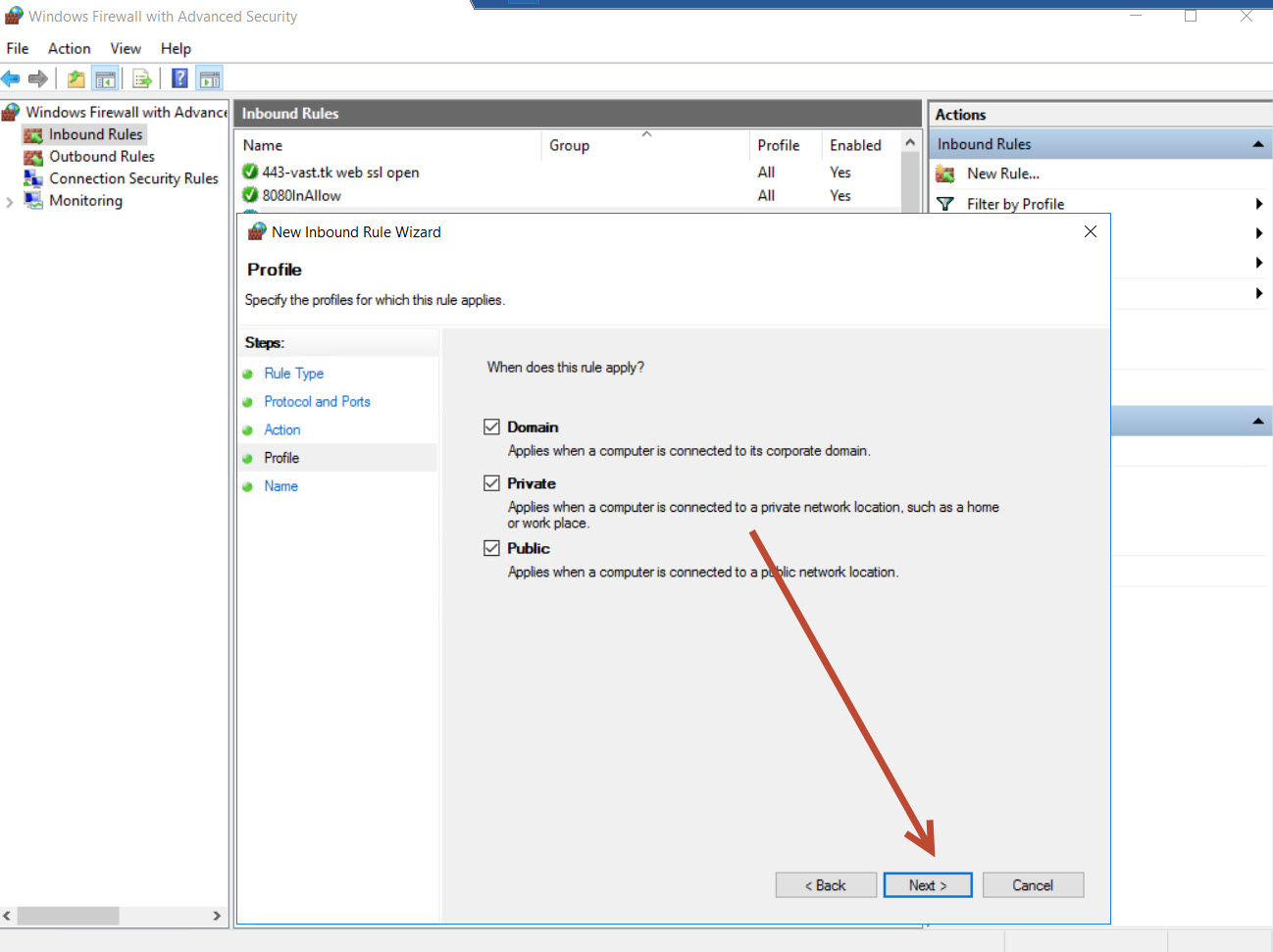Click the blue Back arrow in toolbar
The height and width of the screenshot is (952, 1273).
click(11, 78)
